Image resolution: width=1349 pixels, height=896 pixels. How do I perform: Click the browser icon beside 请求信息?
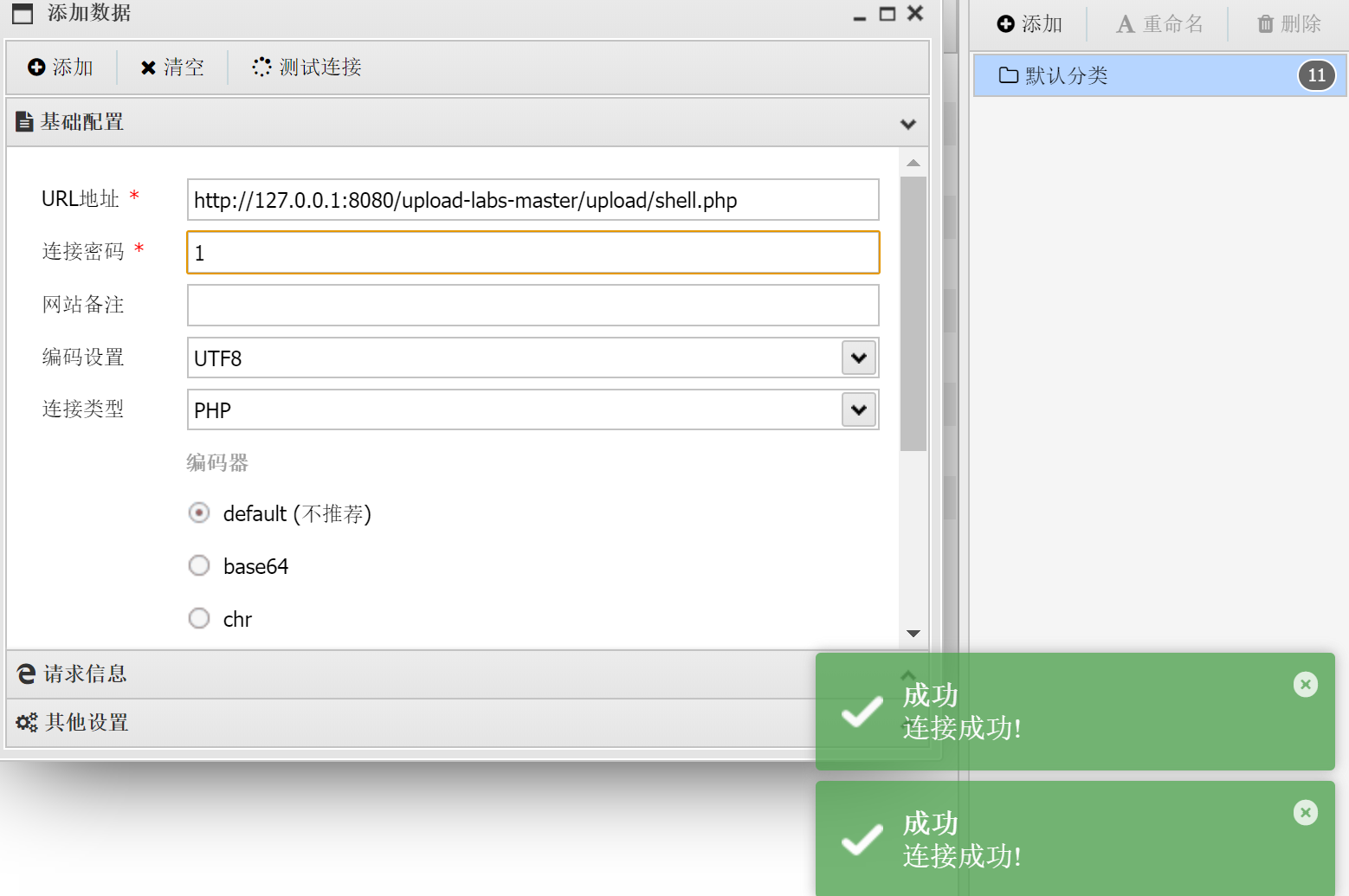click(x=27, y=674)
